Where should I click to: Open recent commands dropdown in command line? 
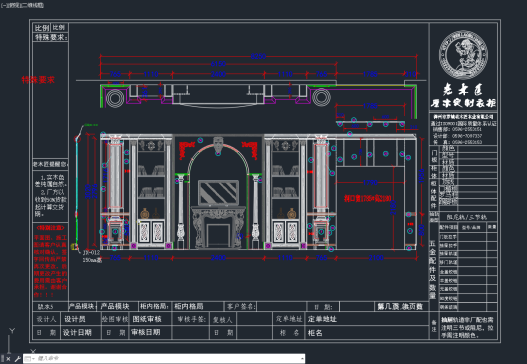point(29,359)
